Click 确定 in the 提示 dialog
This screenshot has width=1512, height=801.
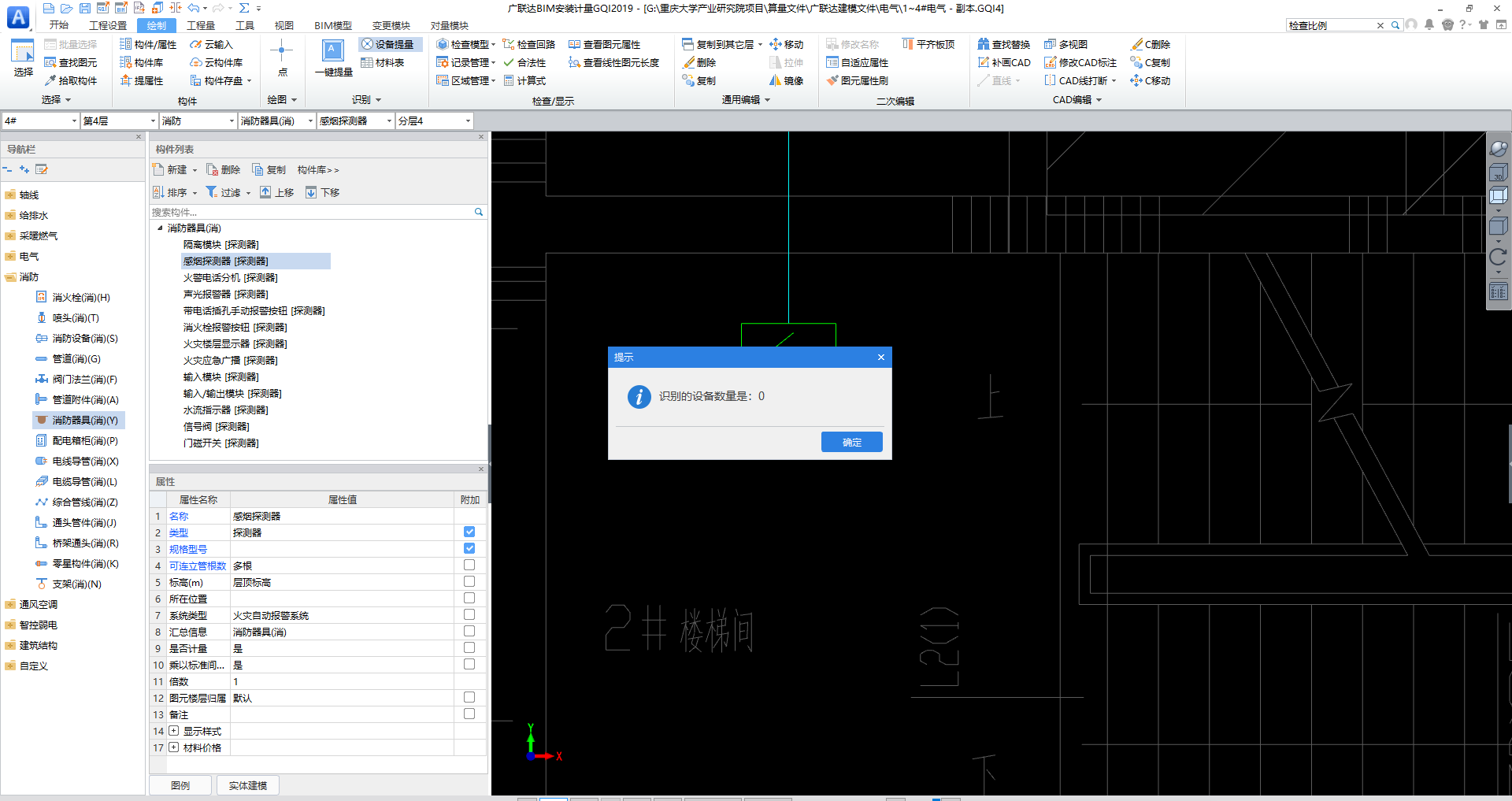click(851, 443)
